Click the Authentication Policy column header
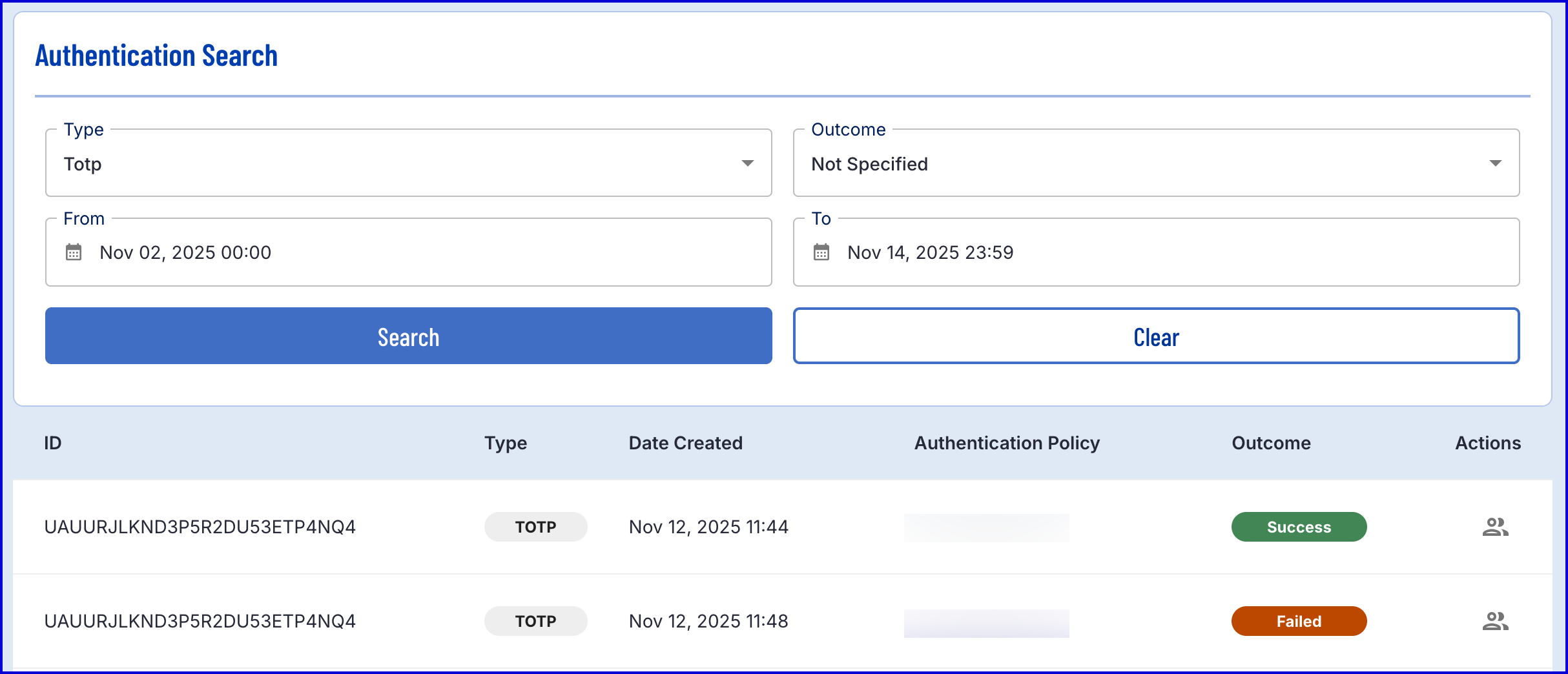The height and width of the screenshot is (674, 1568). coord(1007,443)
